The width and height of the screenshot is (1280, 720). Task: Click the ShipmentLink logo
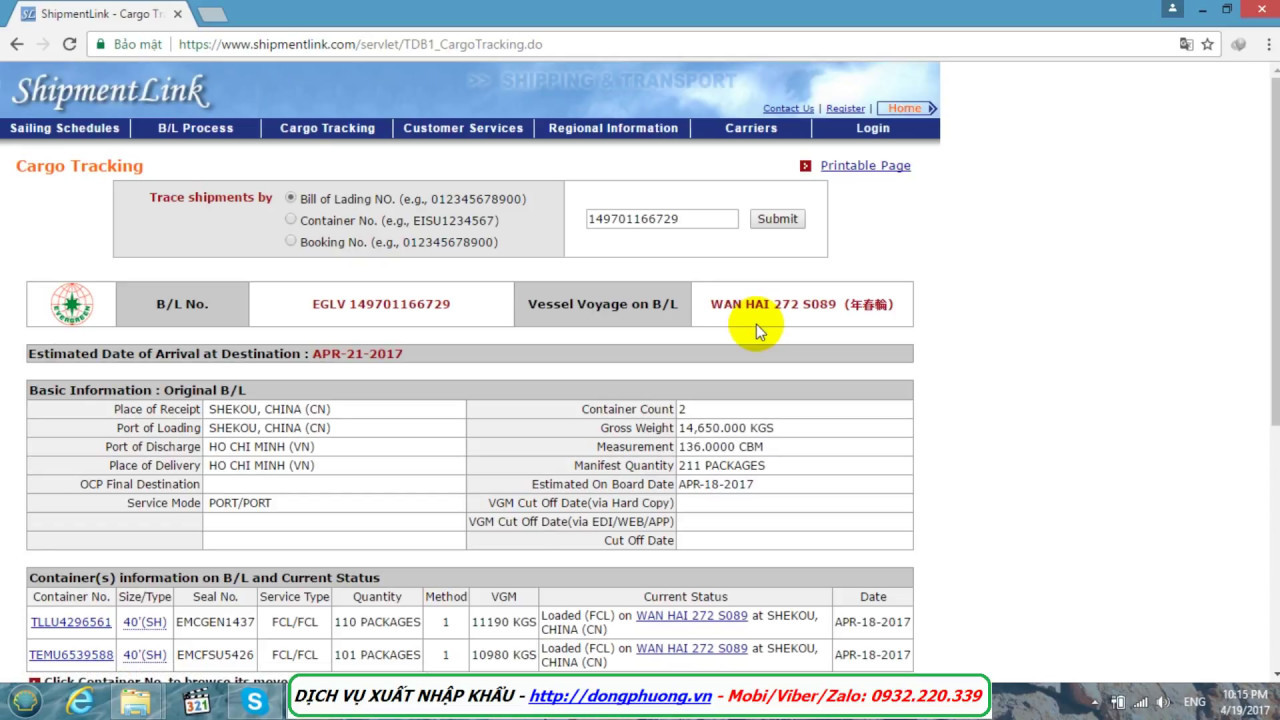point(110,91)
